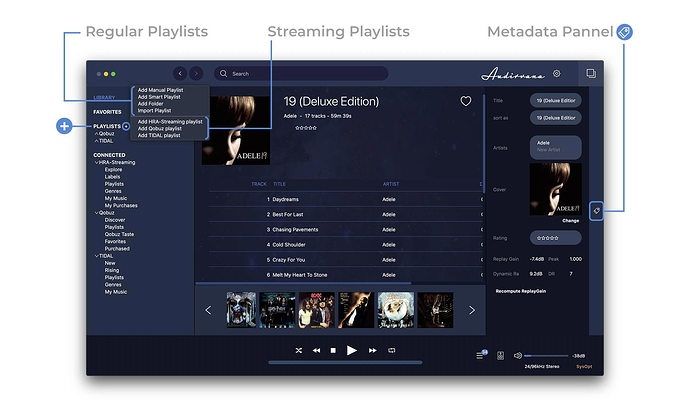
Task: Rate the album with stars under the title
Action: coord(306,128)
